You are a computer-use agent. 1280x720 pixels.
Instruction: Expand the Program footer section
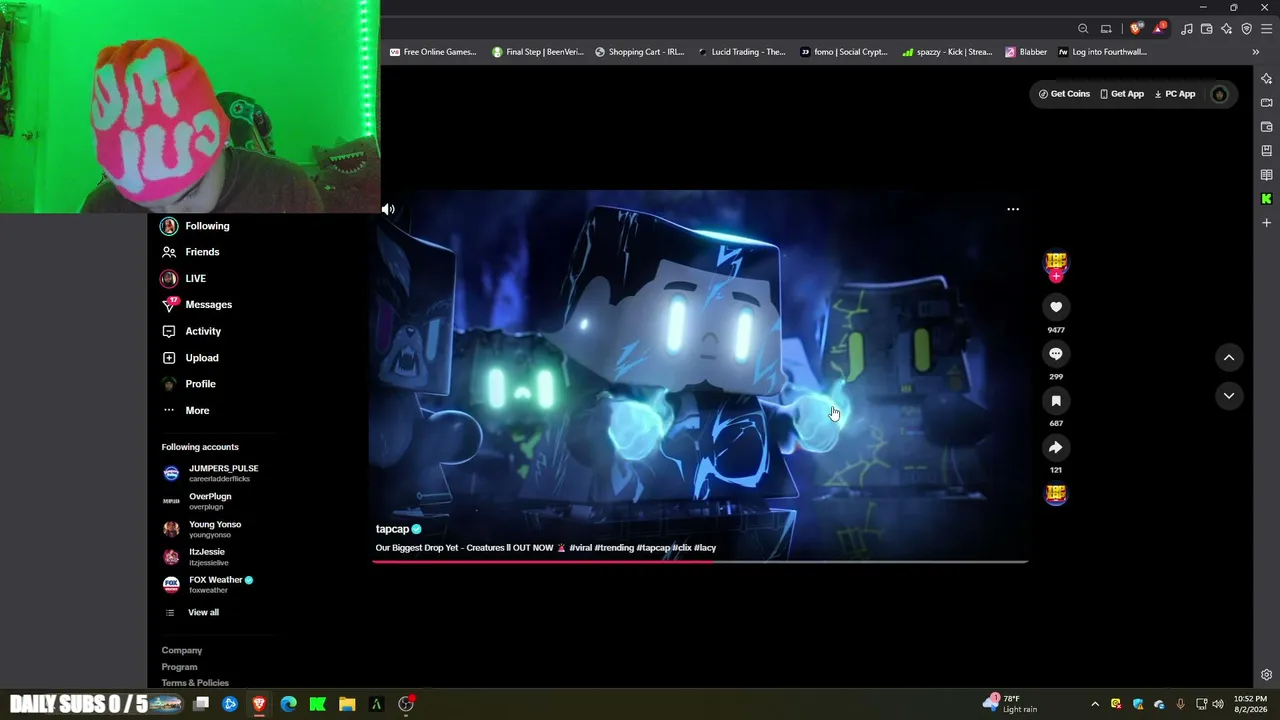tap(179, 667)
